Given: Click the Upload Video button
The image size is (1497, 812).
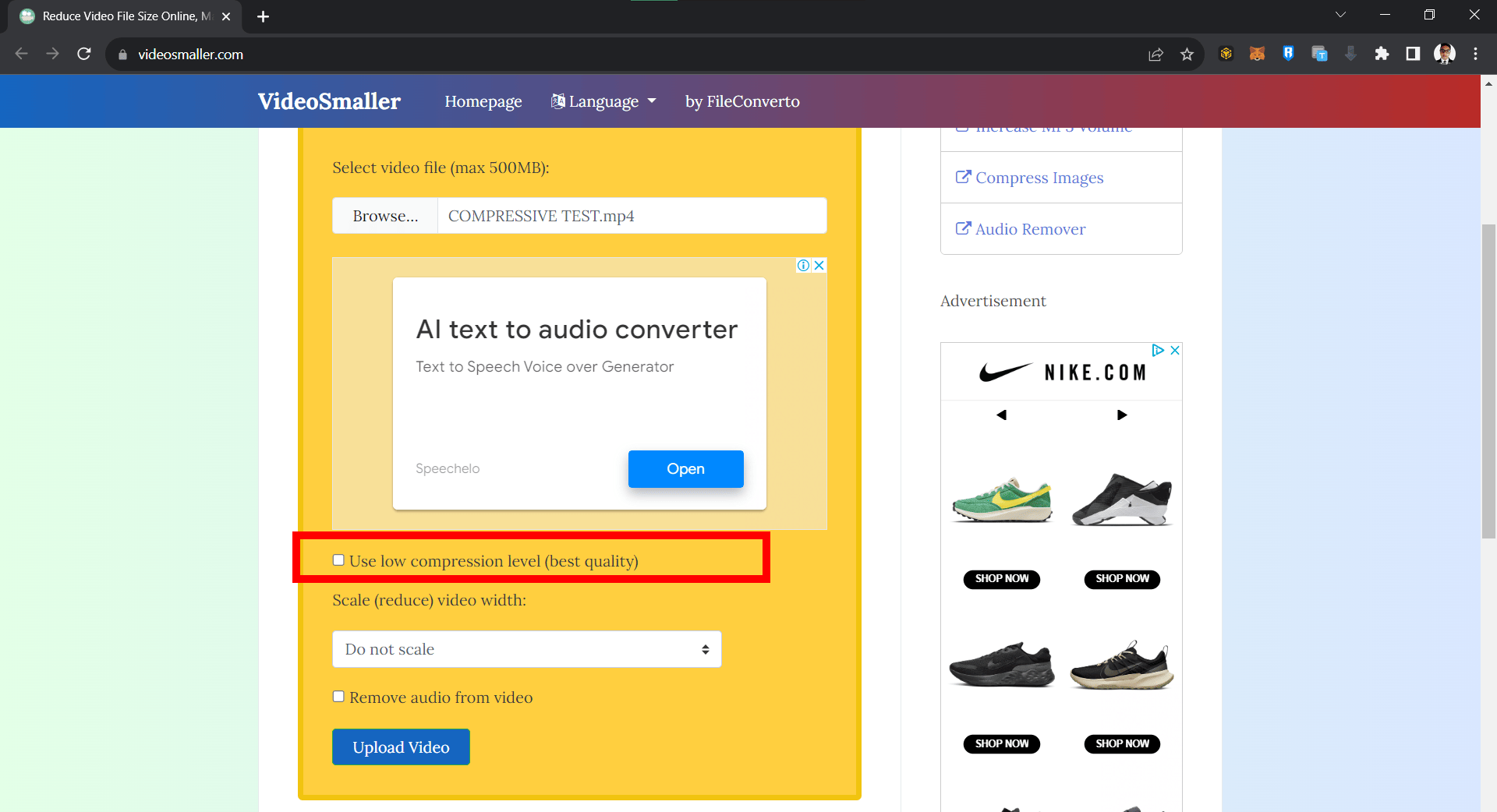Looking at the screenshot, I should [x=400, y=747].
